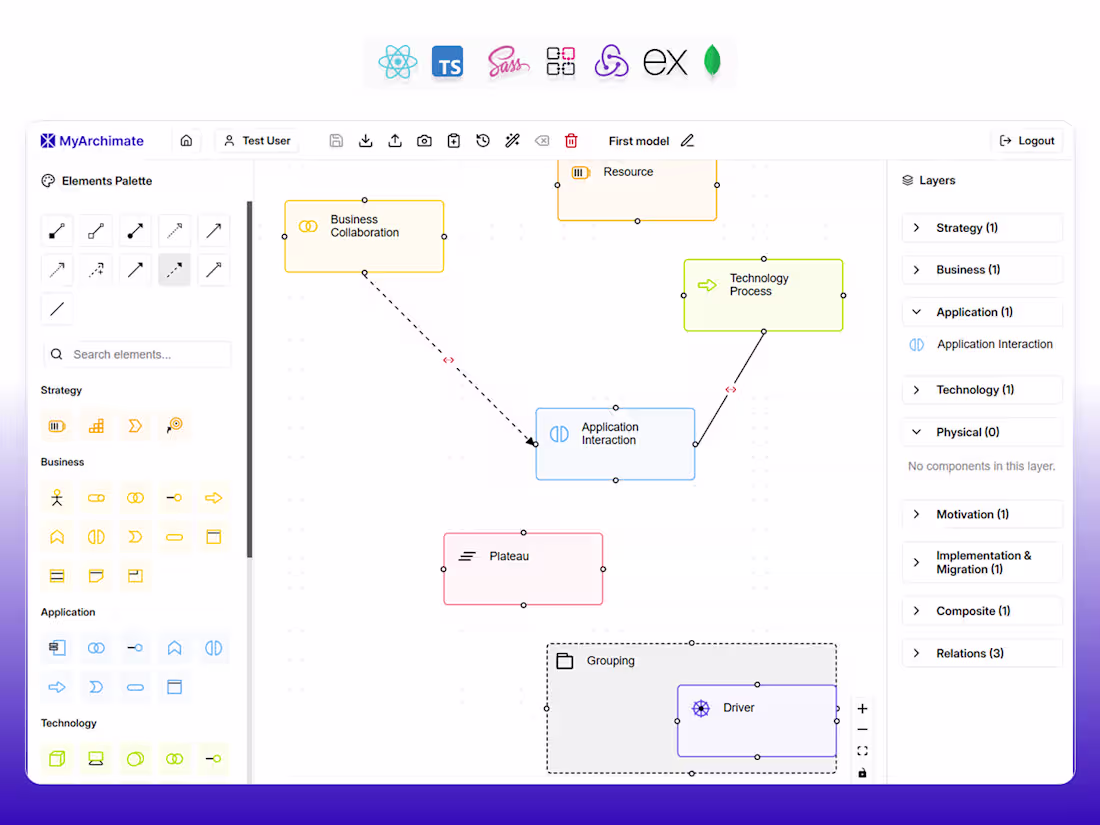This screenshot has width=1100, height=825.
Task: Select the Business Collaboration node on canvas
Action: tap(364, 236)
